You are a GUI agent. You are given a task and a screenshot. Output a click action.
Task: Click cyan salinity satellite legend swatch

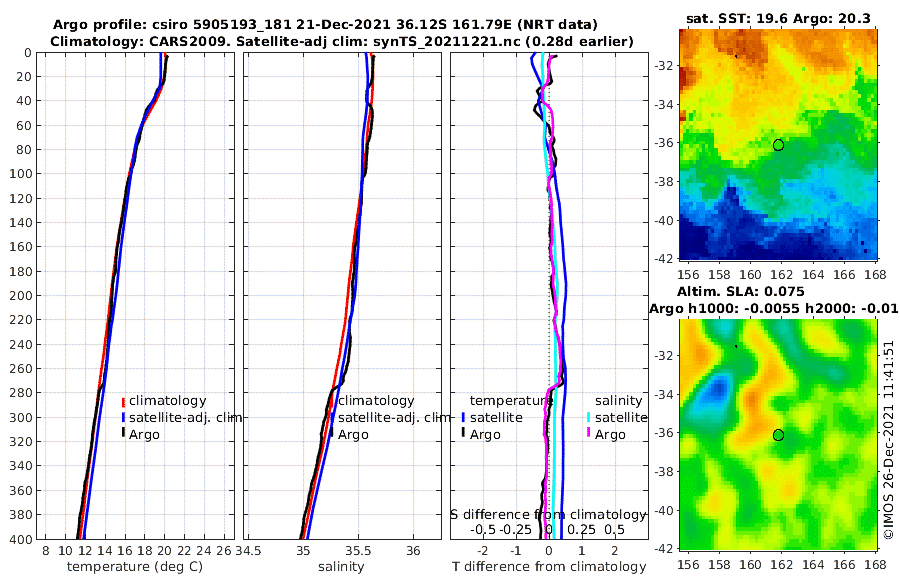coord(588,417)
